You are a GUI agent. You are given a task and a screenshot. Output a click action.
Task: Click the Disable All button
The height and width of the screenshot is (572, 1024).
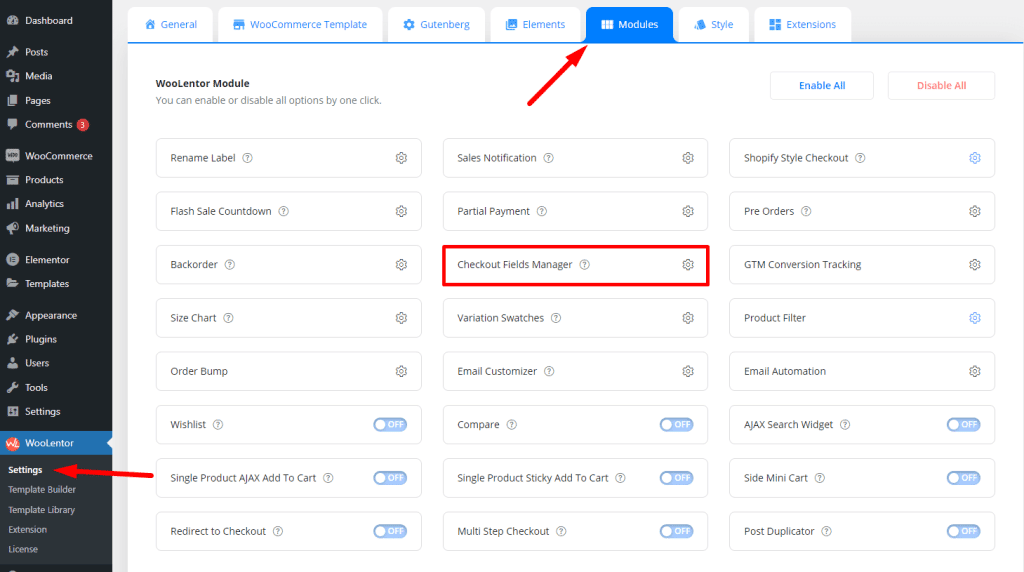tap(941, 86)
